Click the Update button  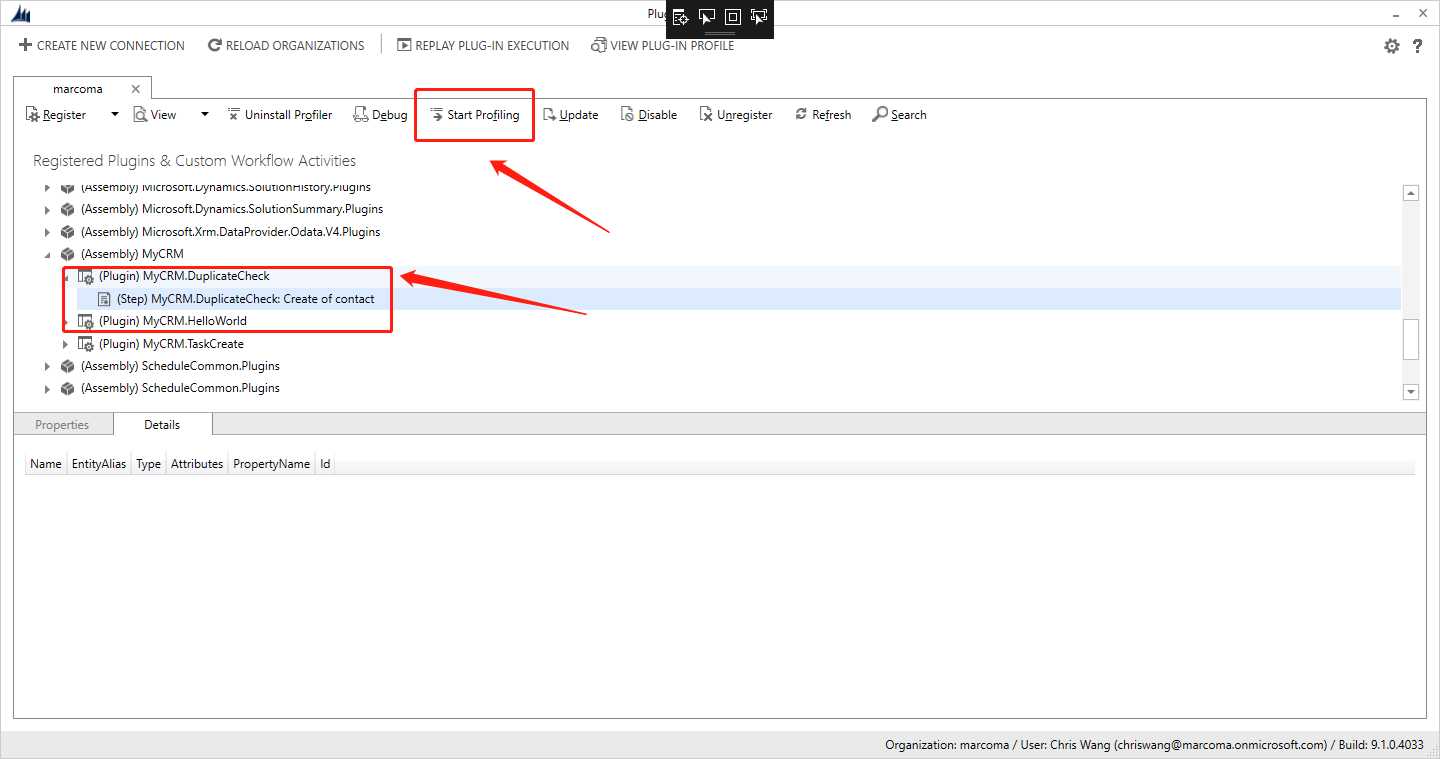coord(570,115)
